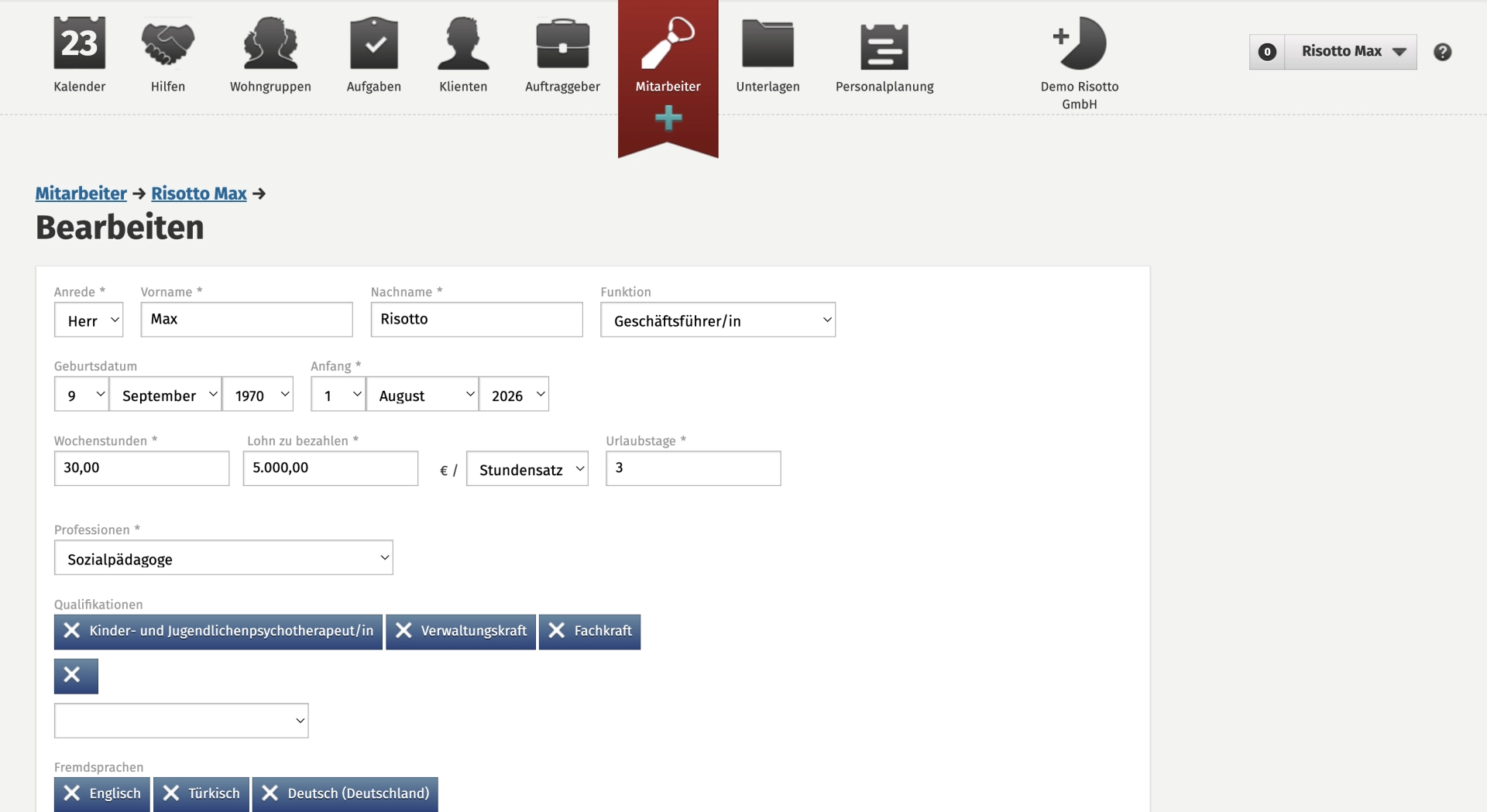Viewport: 1487px width, 812px height.
Task: Open Personalplanung icon
Action: pos(884,46)
